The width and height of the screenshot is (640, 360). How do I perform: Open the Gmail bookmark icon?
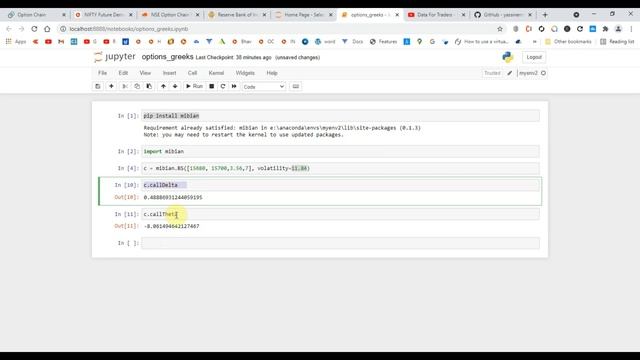[61, 42]
